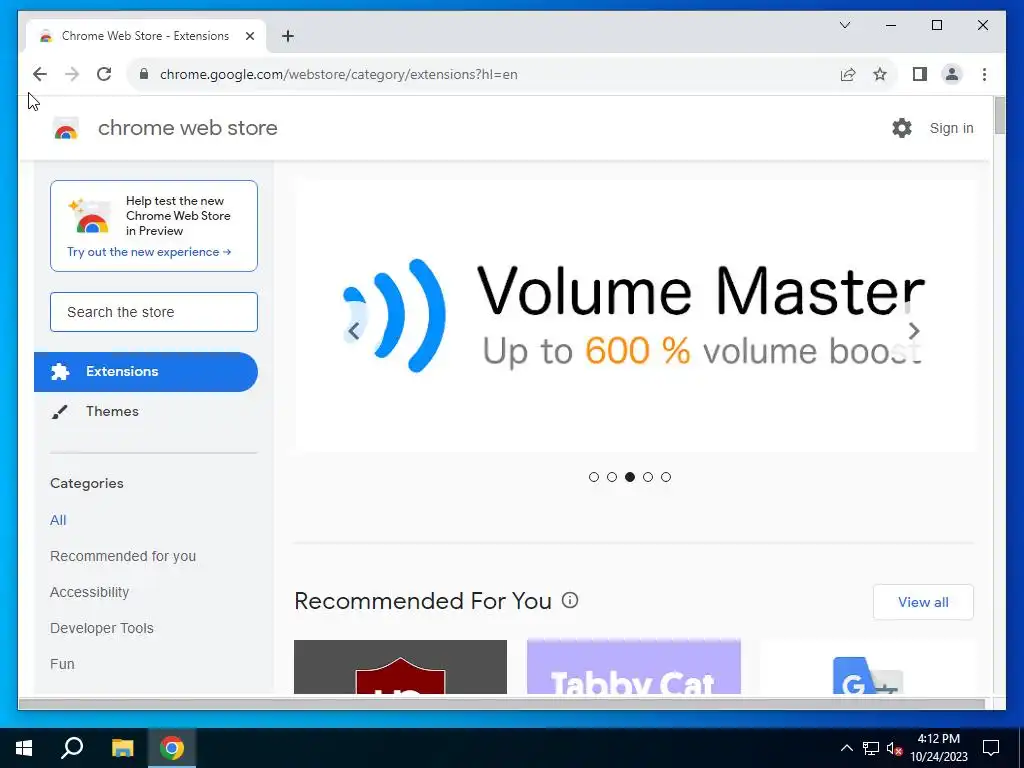The image size is (1024, 768).
Task: Open Windows taskbar search
Action: pyautogui.click(x=72, y=748)
